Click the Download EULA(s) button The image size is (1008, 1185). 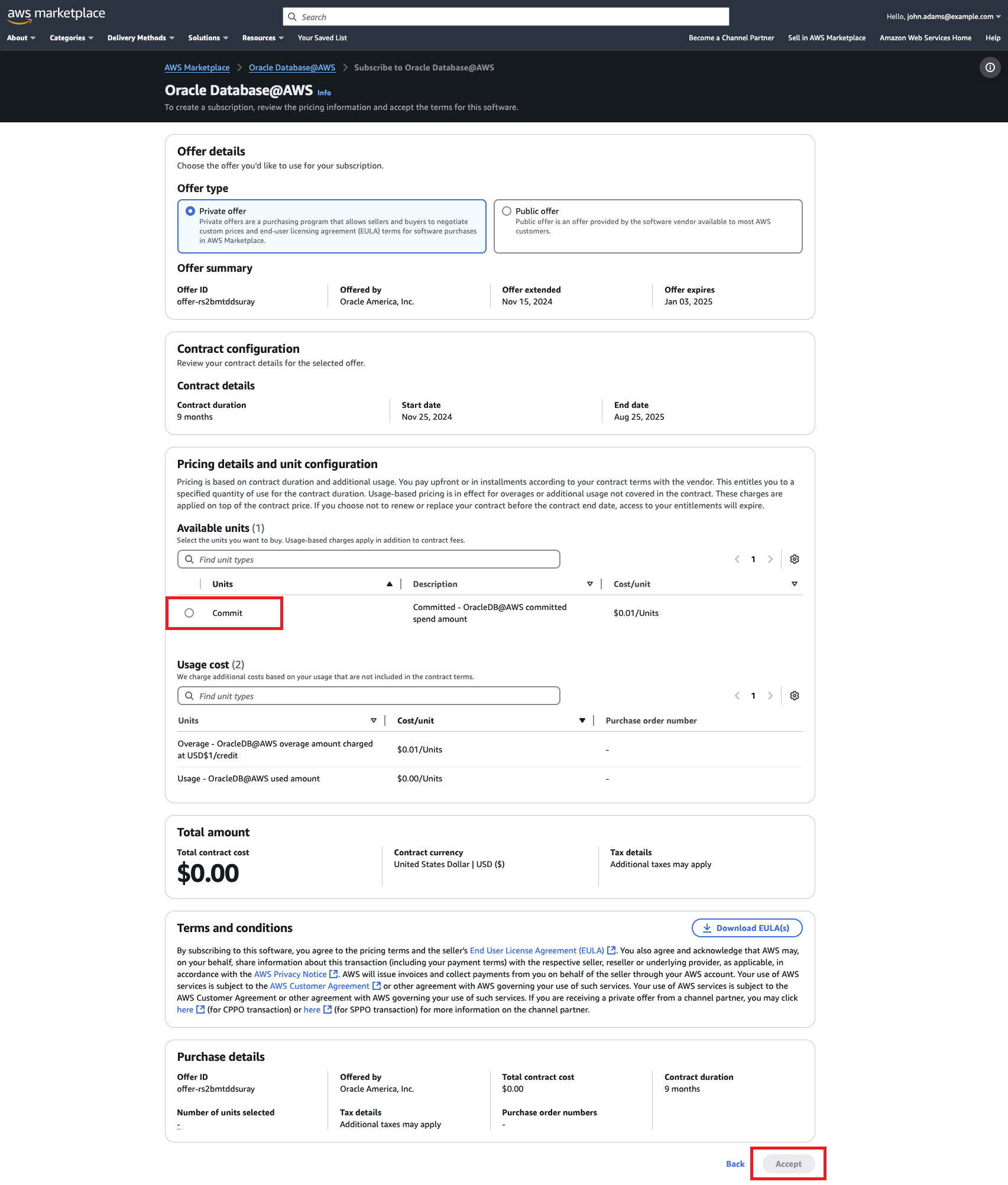(746, 928)
